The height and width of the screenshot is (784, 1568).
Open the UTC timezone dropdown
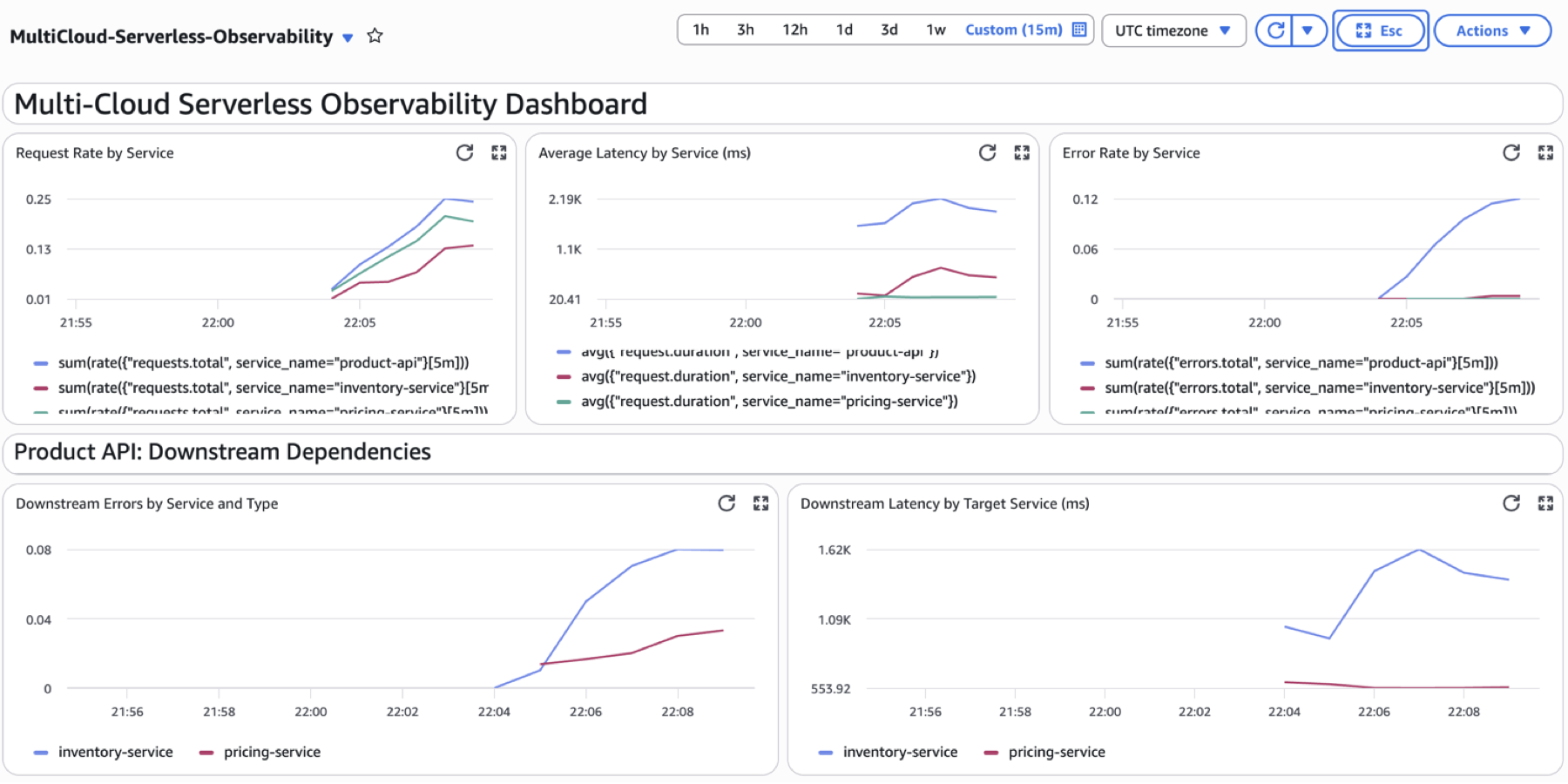tap(1173, 30)
